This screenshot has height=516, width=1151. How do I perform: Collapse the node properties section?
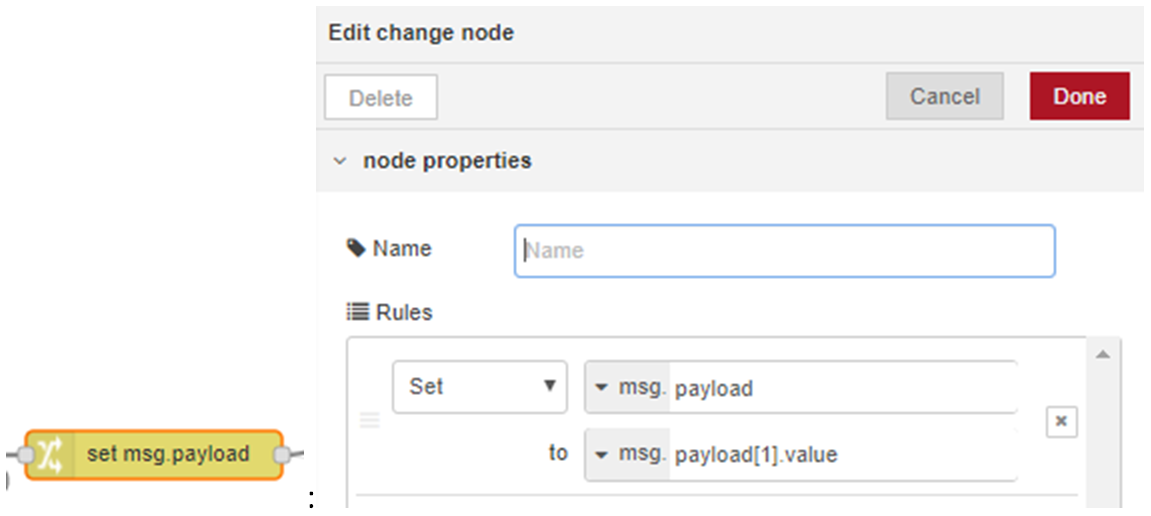pos(339,161)
